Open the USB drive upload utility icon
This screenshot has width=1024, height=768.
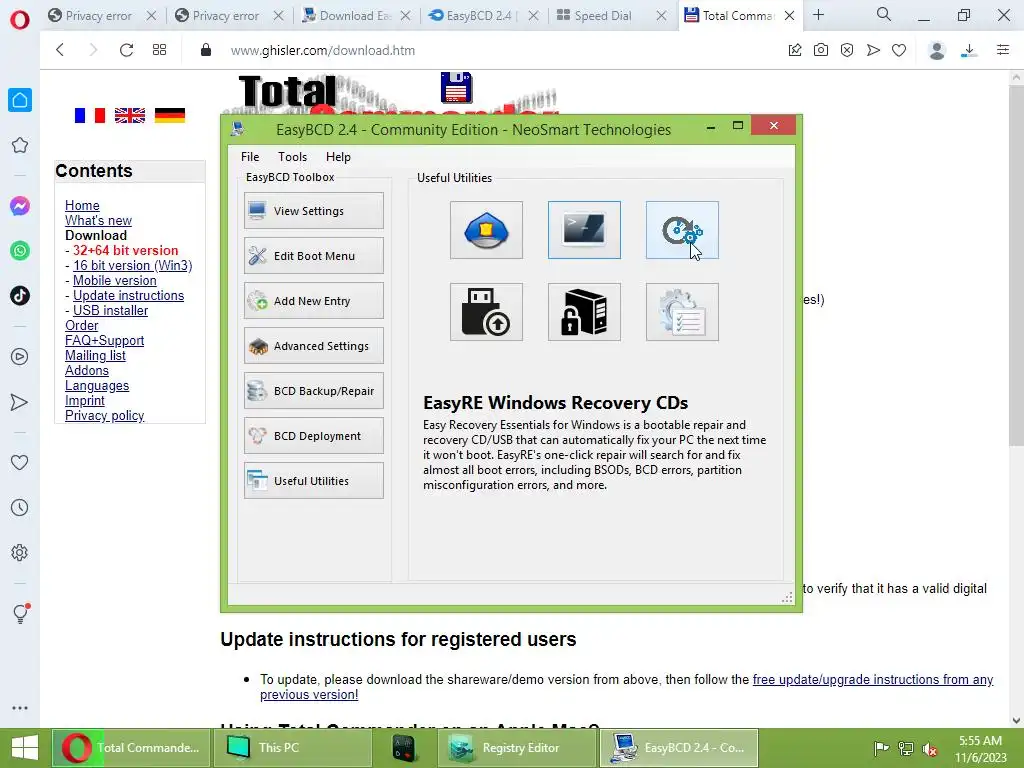coord(486,312)
